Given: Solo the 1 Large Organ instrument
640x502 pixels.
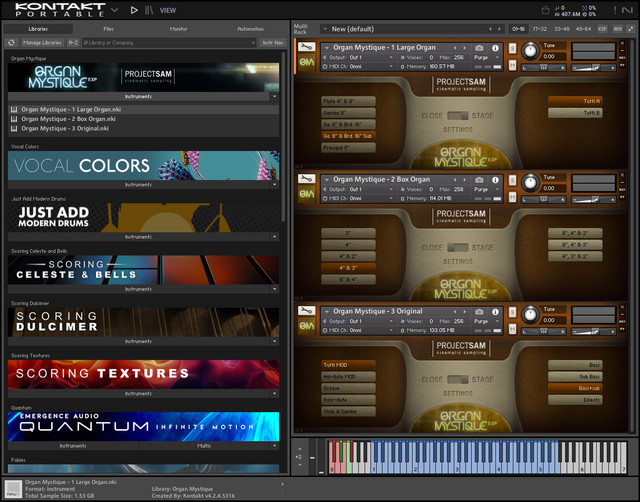Looking at the screenshot, I should [x=512, y=49].
